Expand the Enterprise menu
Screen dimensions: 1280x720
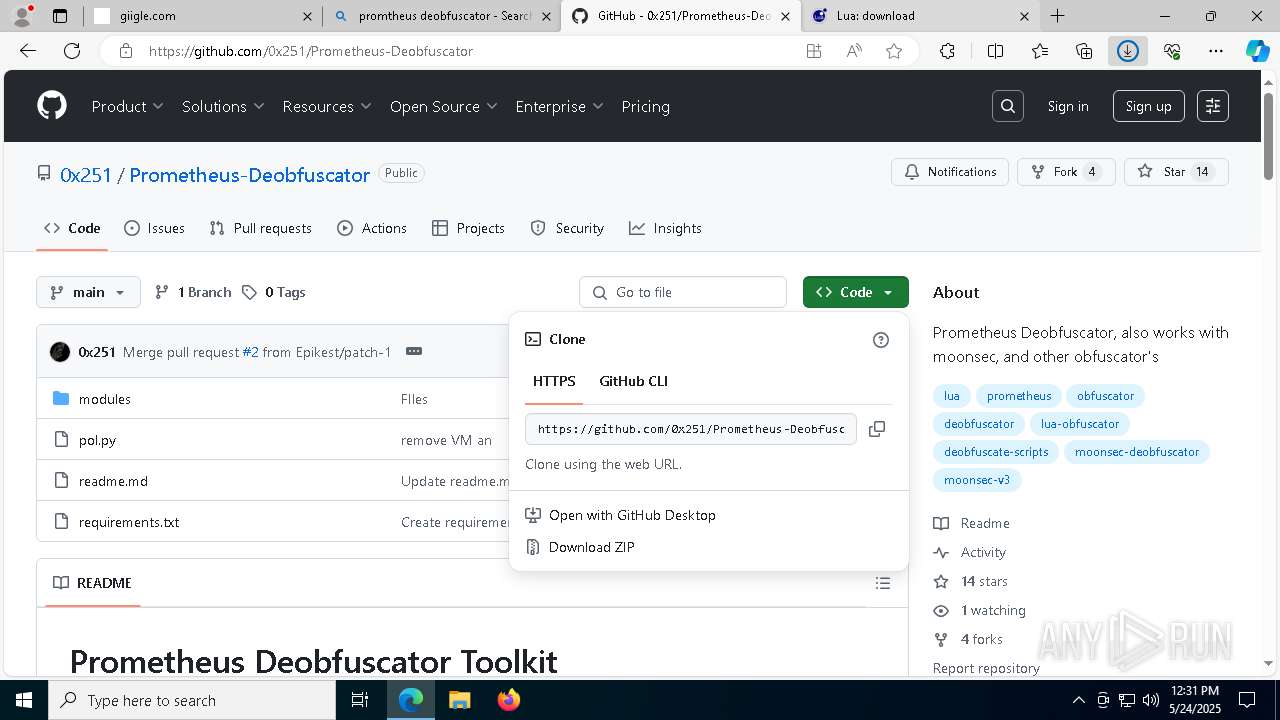[559, 106]
